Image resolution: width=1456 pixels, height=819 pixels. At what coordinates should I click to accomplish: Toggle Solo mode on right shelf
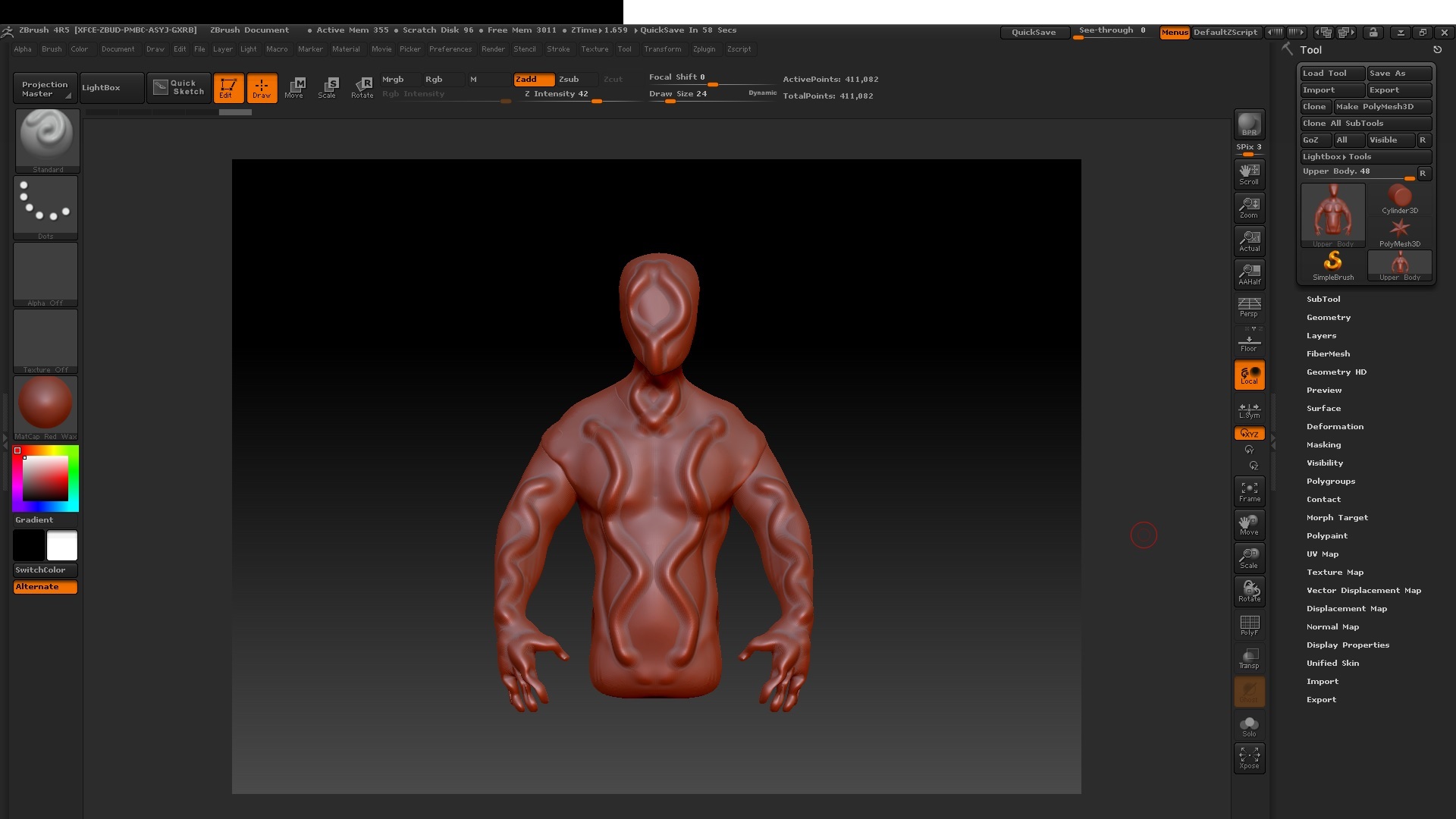tap(1249, 726)
